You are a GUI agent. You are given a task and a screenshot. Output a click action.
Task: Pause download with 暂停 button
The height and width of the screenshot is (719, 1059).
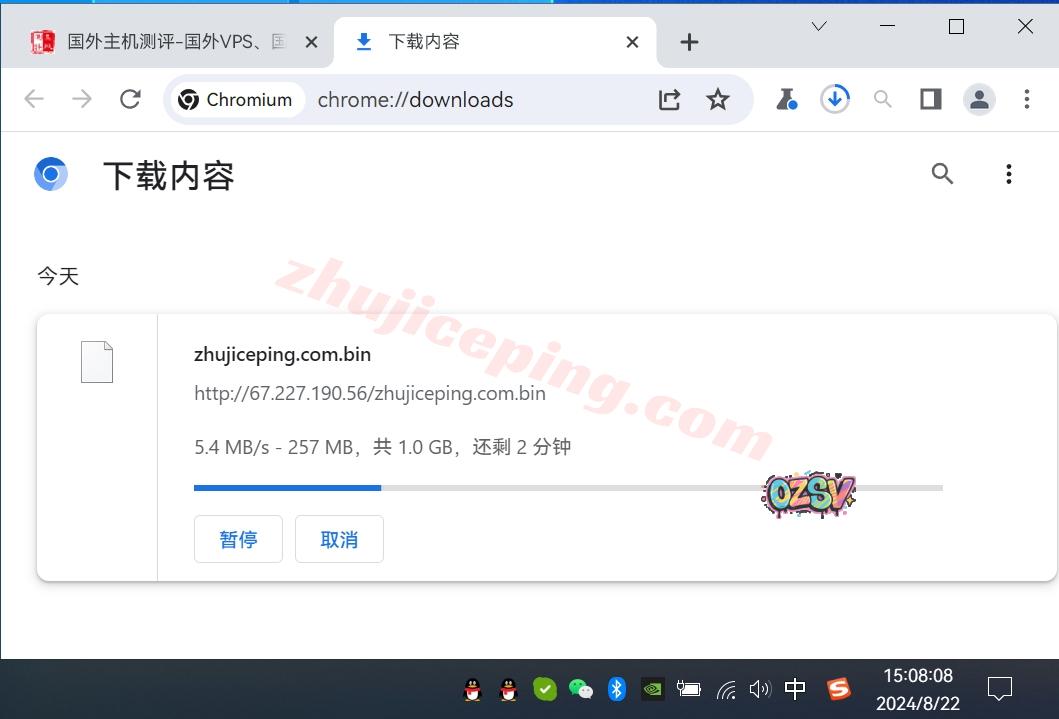tap(238, 539)
